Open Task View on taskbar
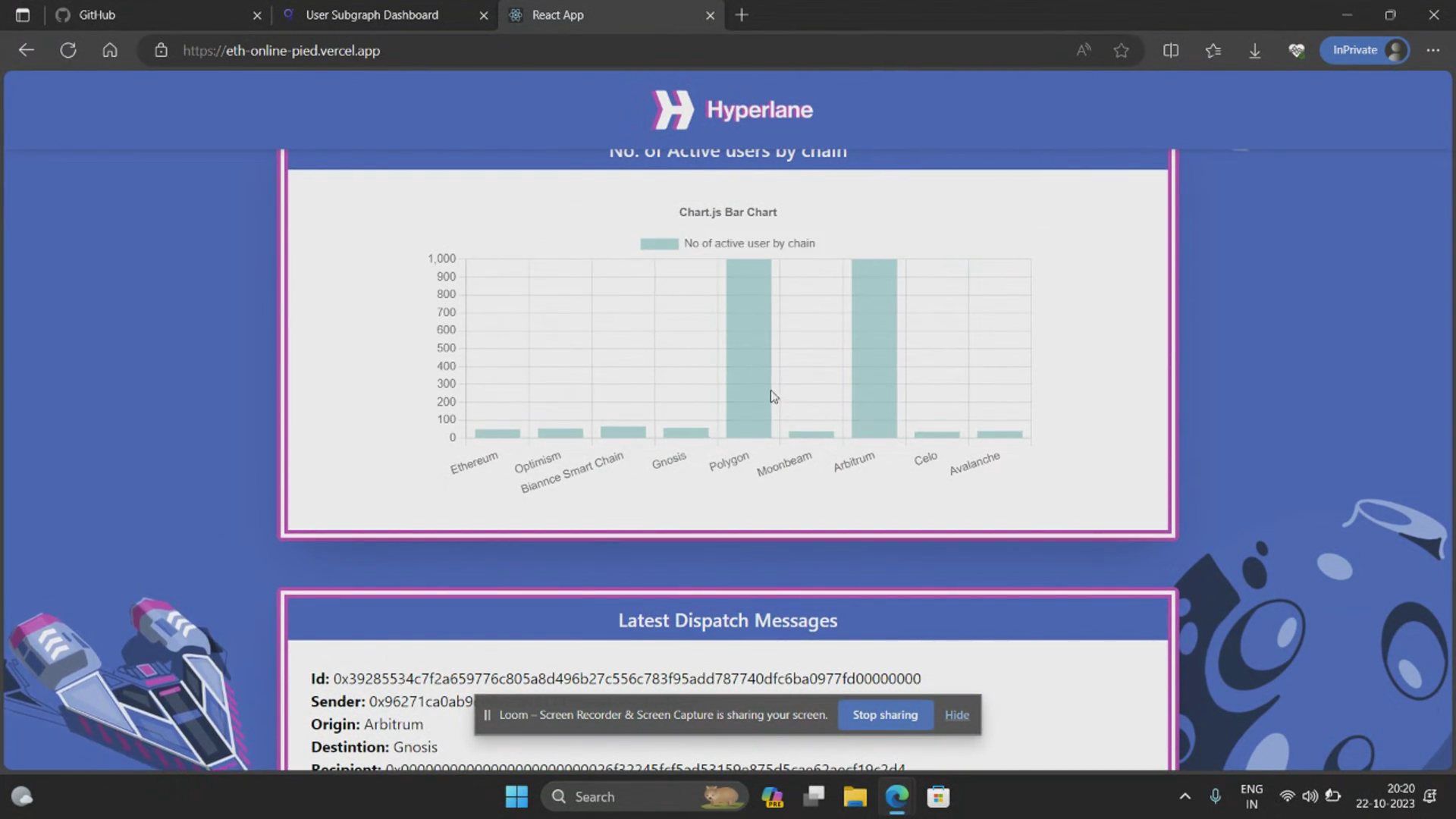The image size is (1456, 819). (814, 796)
